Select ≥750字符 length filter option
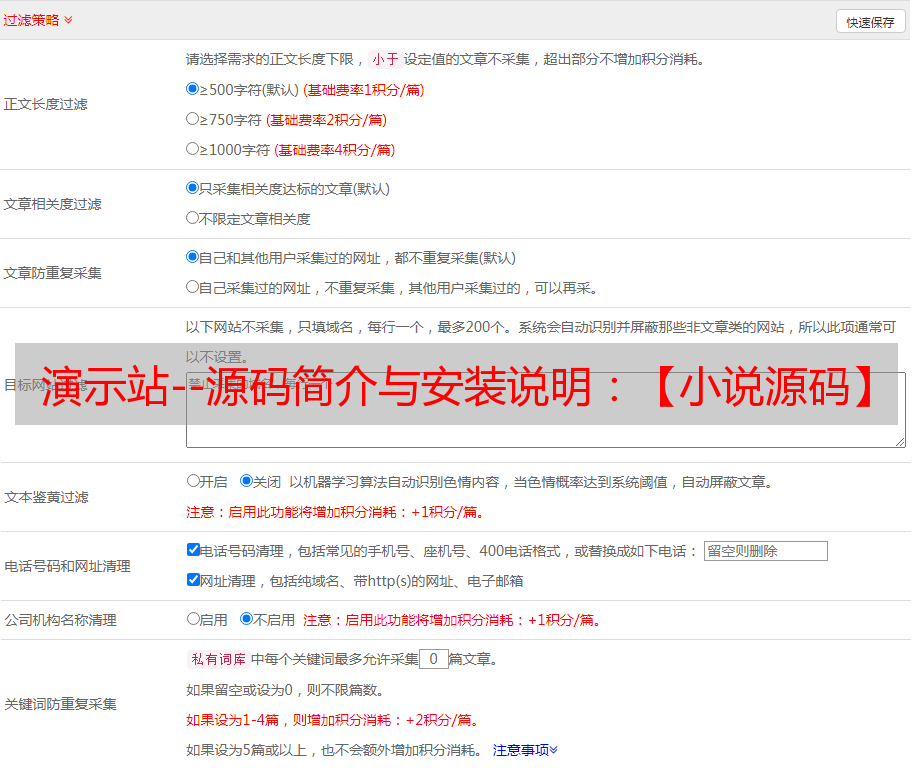Screen dimensions: 912x768 pos(193,119)
